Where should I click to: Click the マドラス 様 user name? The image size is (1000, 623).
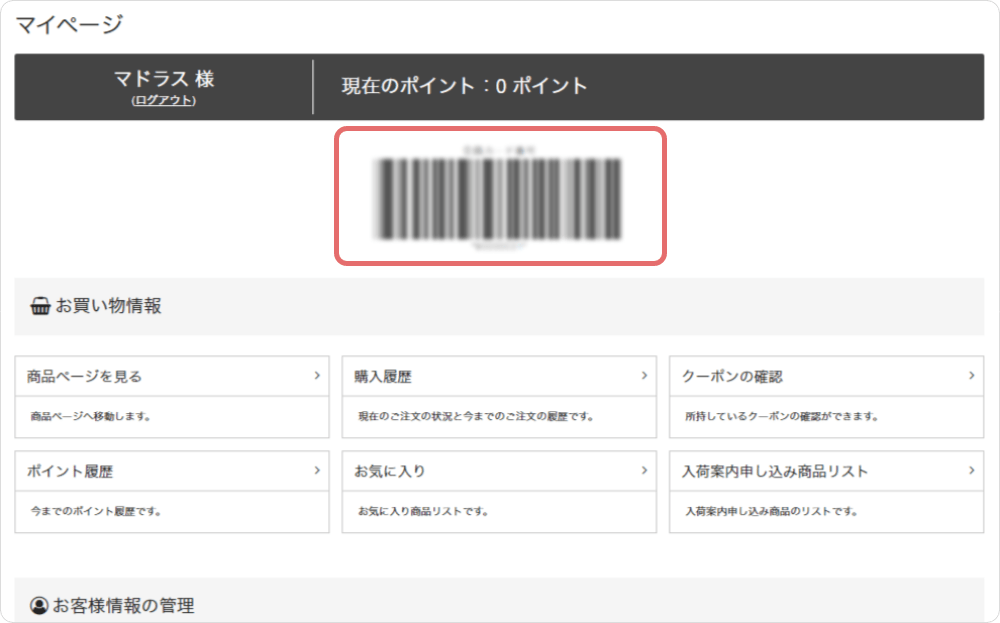[x=164, y=79]
